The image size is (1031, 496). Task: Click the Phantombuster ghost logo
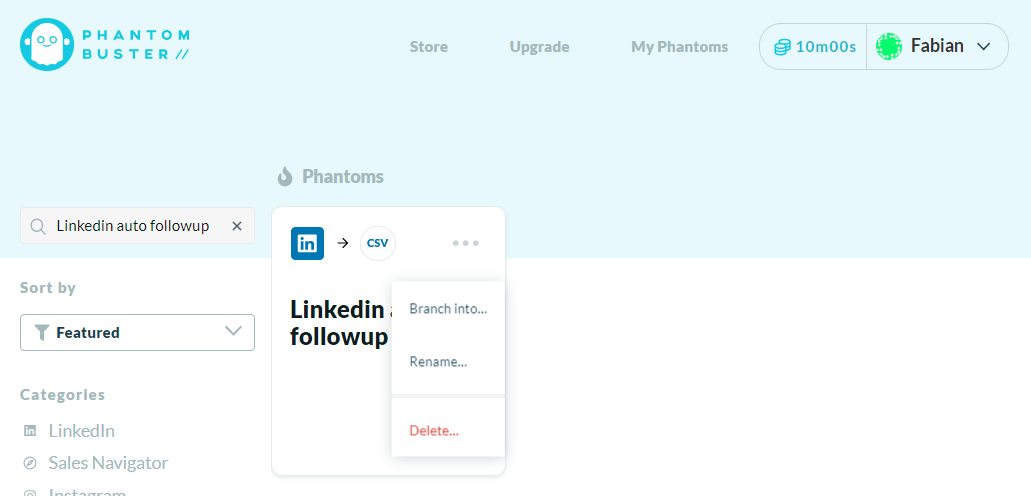46,44
